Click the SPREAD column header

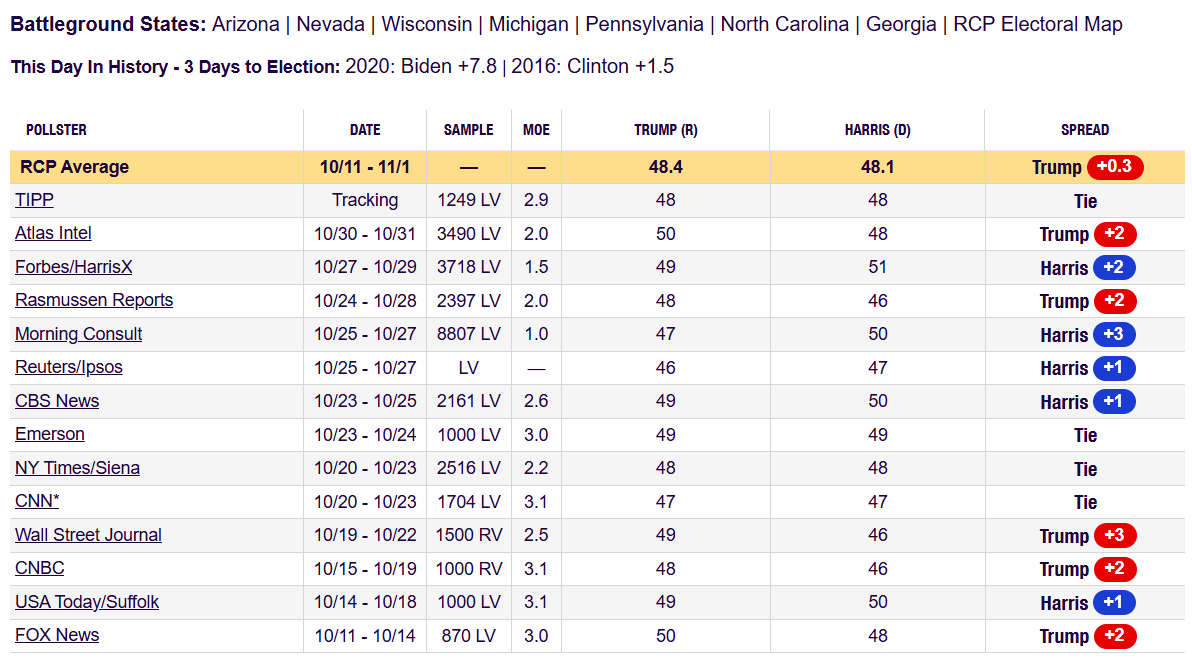[1085, 130]
